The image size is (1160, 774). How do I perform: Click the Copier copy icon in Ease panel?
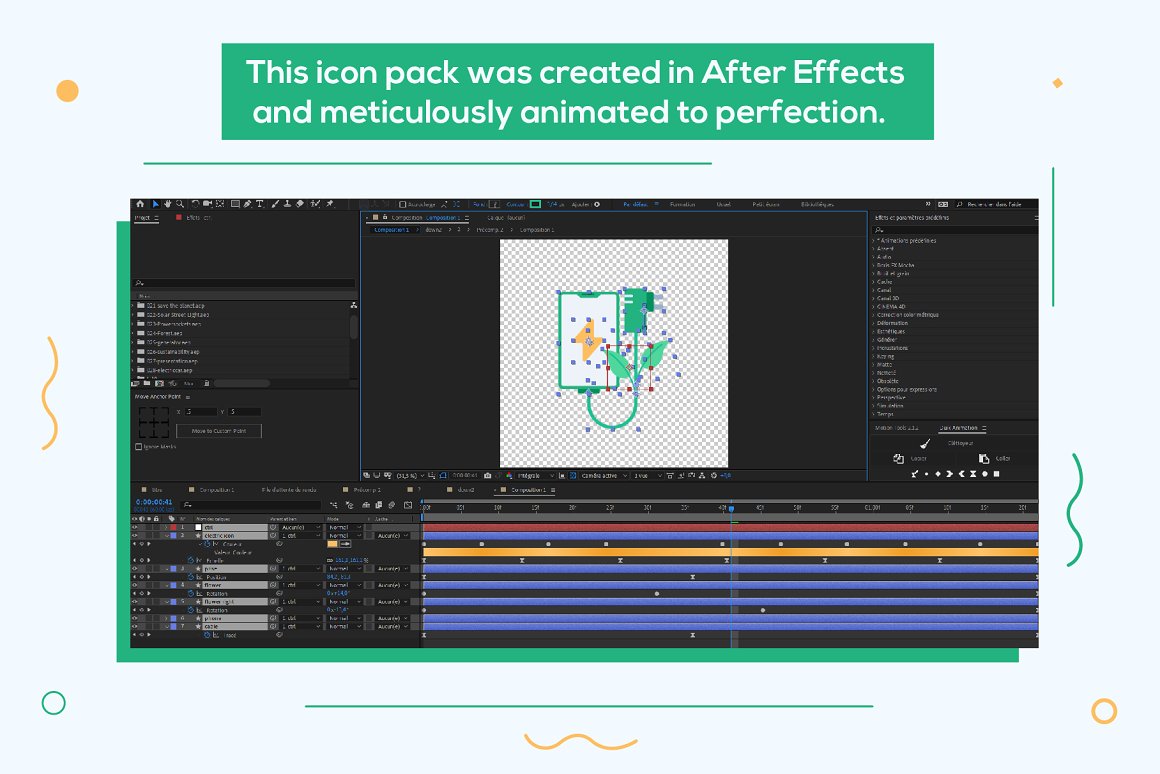[x=898, y=459]
